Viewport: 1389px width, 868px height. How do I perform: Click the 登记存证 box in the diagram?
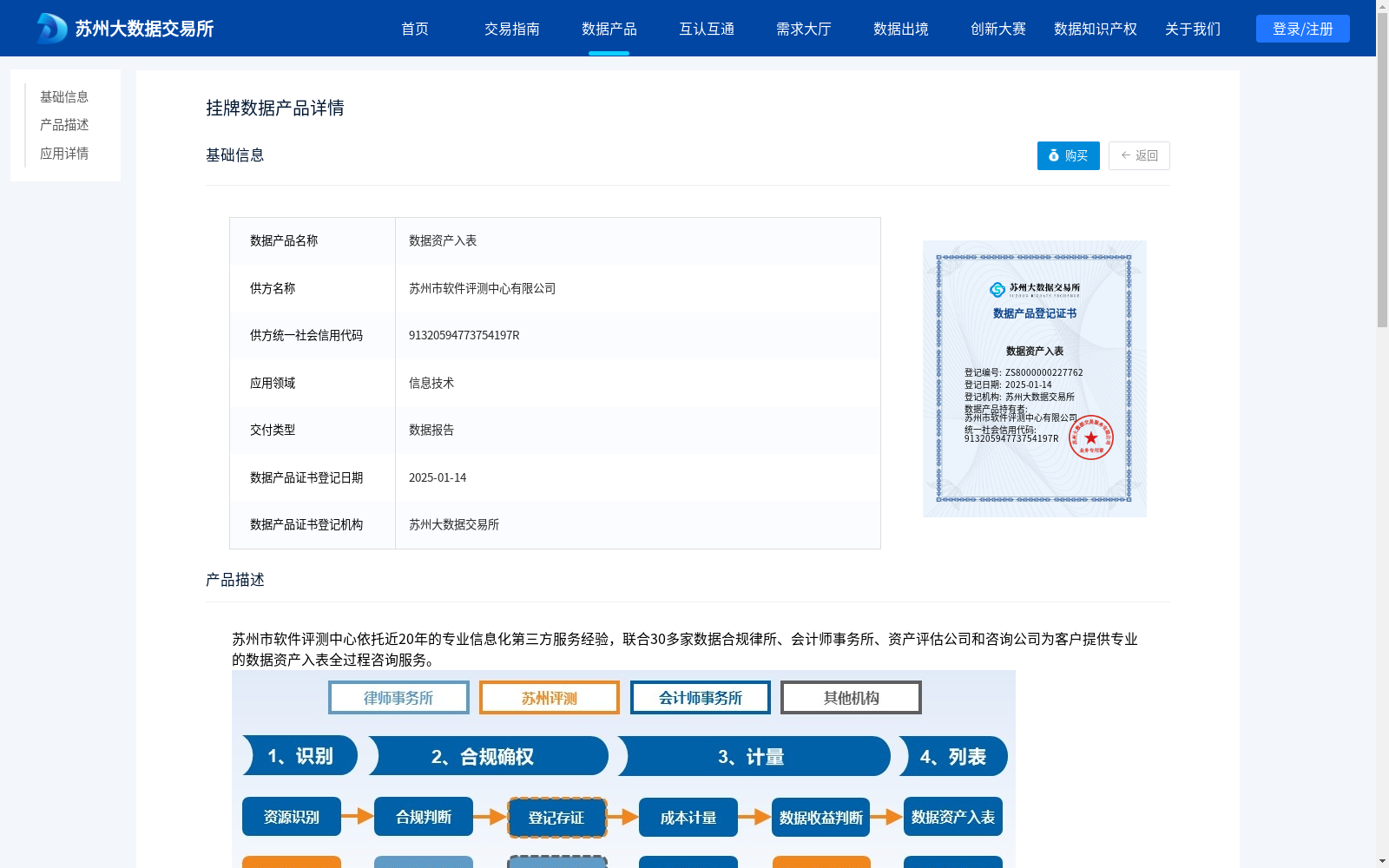[x=556, y=818]
